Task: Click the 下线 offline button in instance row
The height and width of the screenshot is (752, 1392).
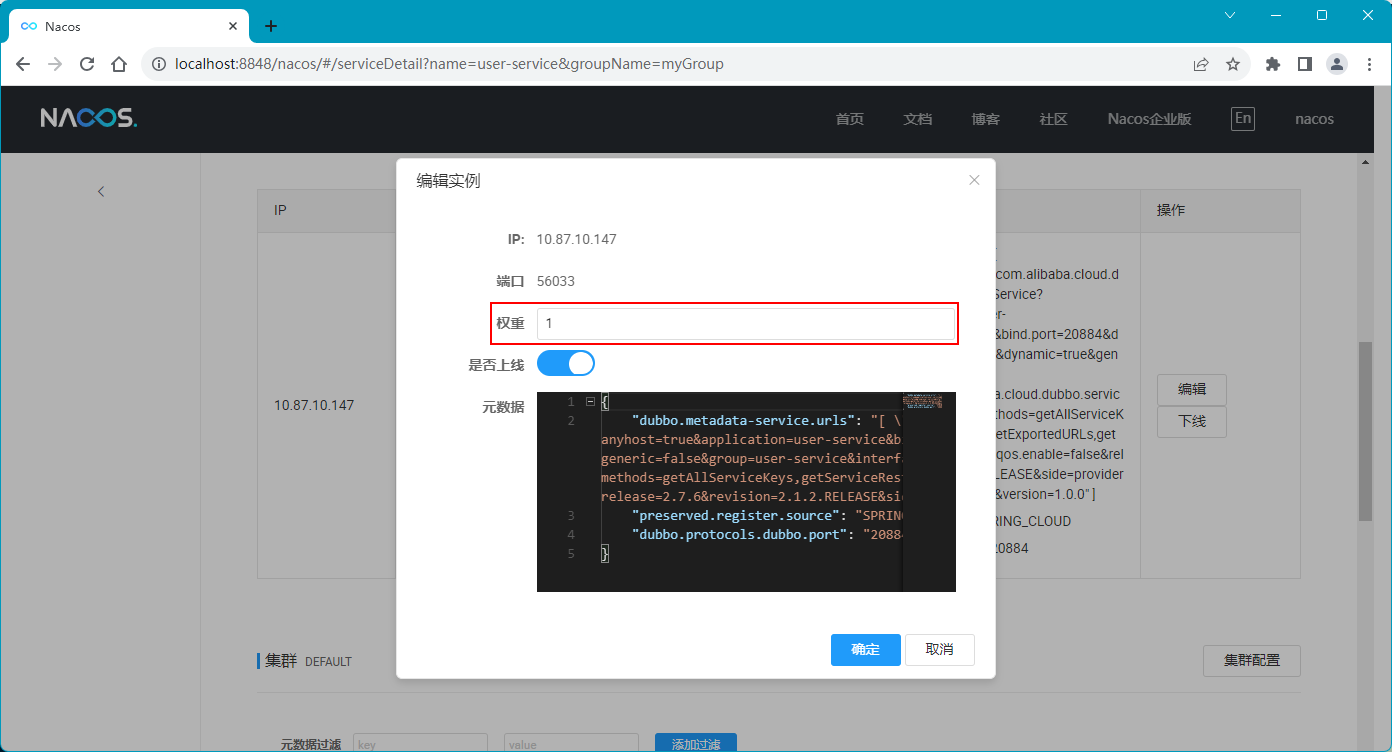Action: (x=1192, y=422)
